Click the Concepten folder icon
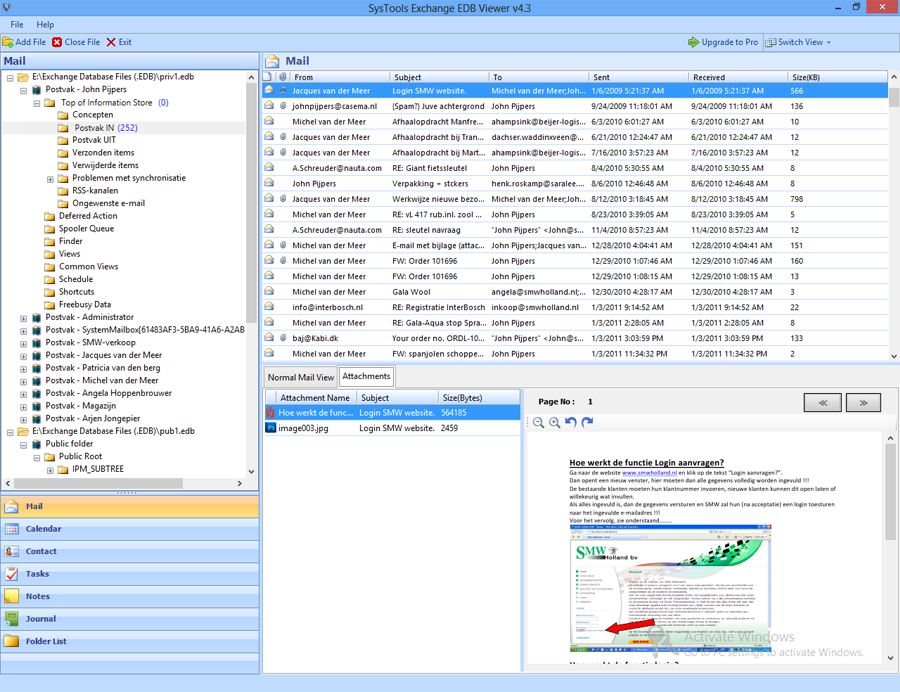Image resolution: width=900 pixels, height=692 pixels. coord(63,115)
